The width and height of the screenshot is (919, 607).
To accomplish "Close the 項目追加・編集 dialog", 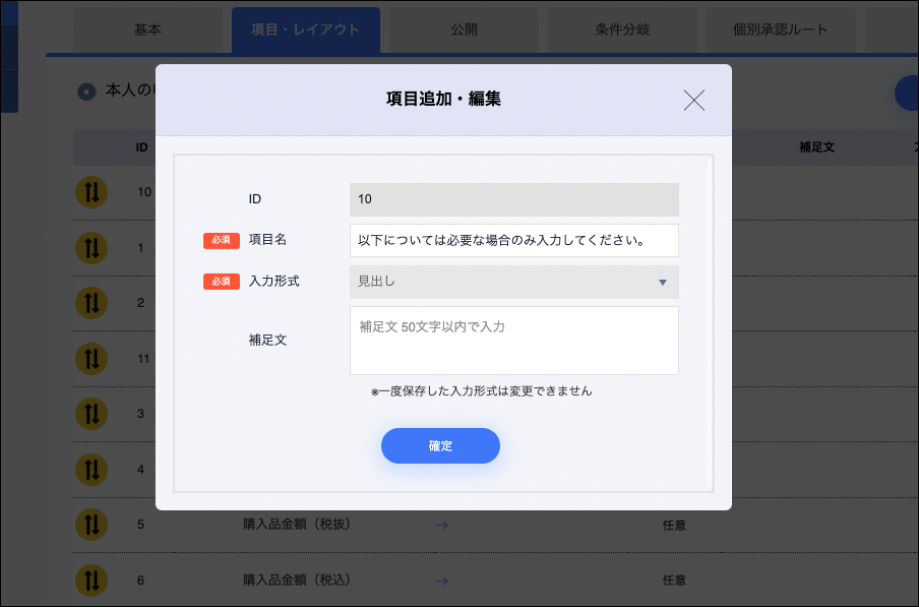I will (694, 99).
